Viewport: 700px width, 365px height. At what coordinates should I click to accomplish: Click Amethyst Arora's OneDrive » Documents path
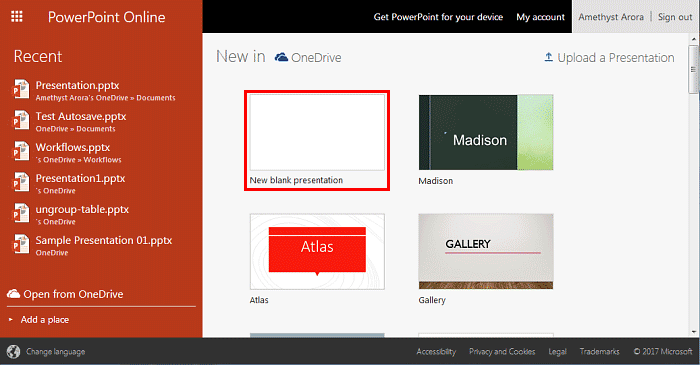coord(105,98)
